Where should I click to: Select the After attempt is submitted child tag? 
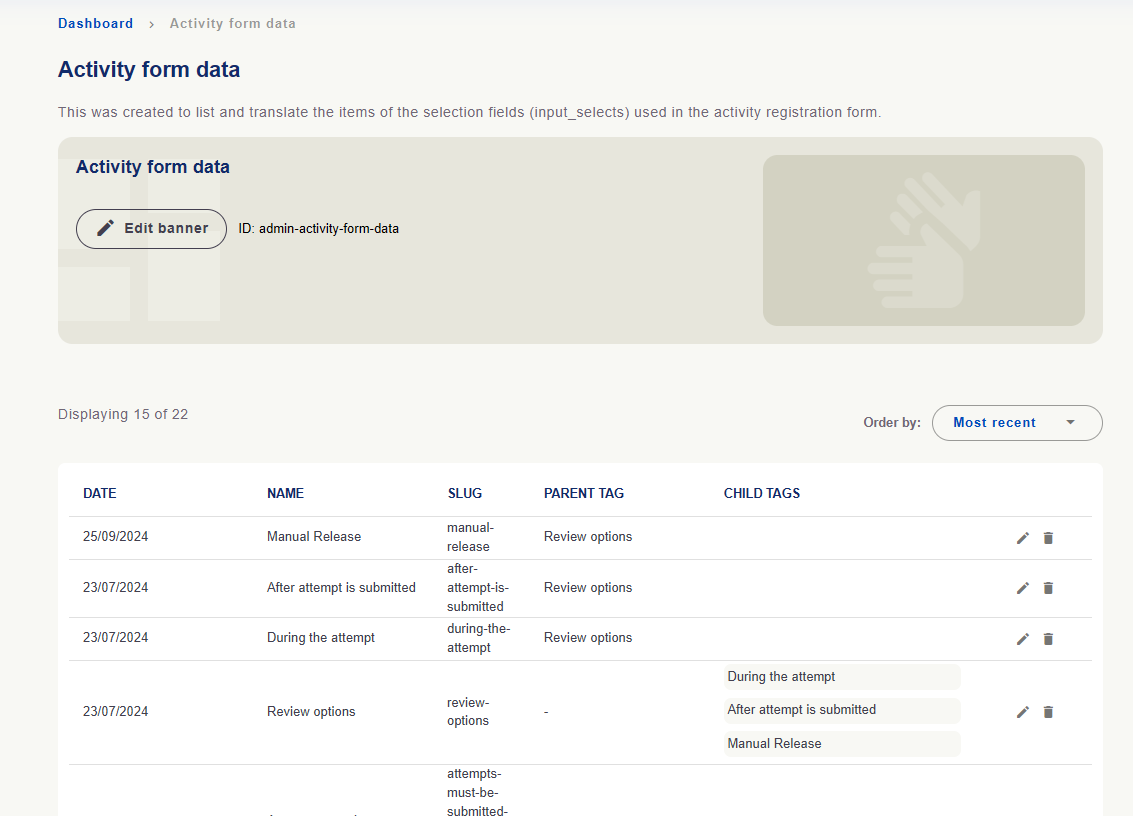tap(842, 710)
